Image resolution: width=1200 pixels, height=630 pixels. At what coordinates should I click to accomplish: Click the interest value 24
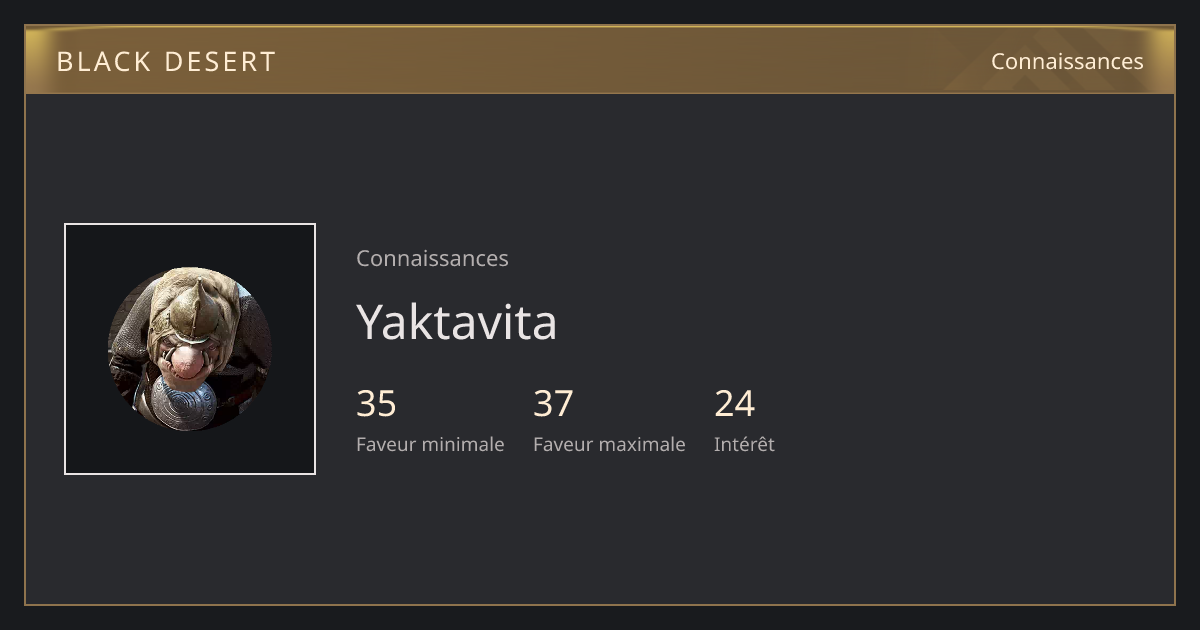click(734, 404)
